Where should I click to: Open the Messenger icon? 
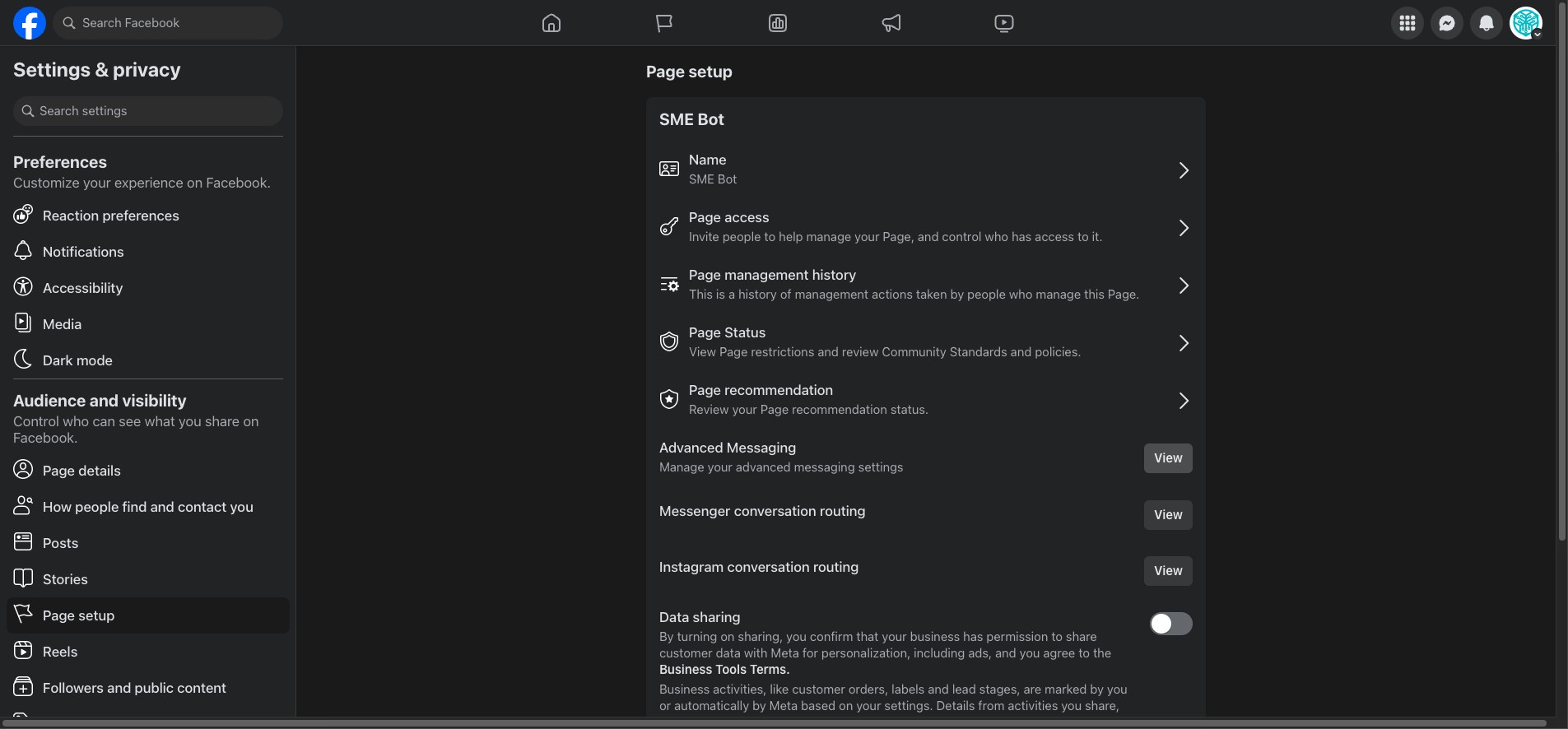1447,23
